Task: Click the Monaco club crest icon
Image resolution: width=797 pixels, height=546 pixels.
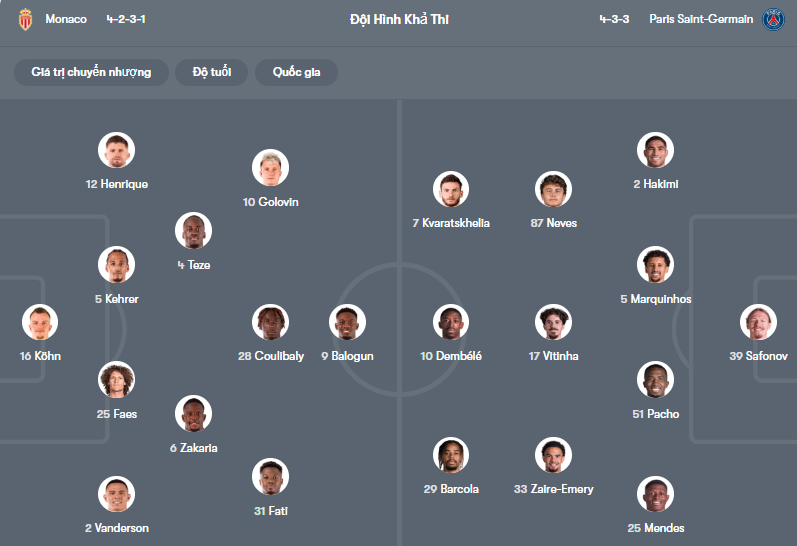Action: point(26,19)
